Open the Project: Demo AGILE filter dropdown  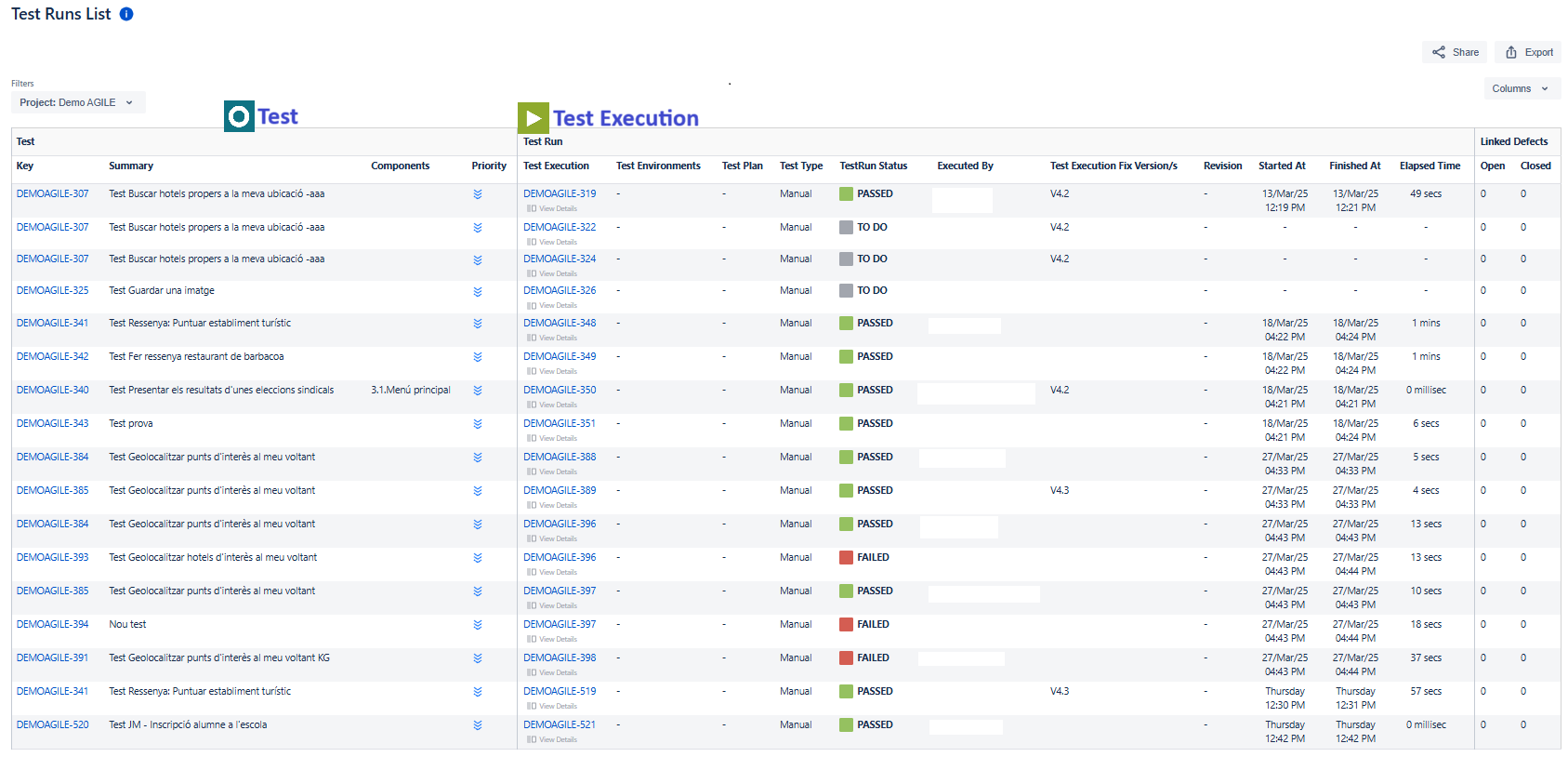point(78,102)
